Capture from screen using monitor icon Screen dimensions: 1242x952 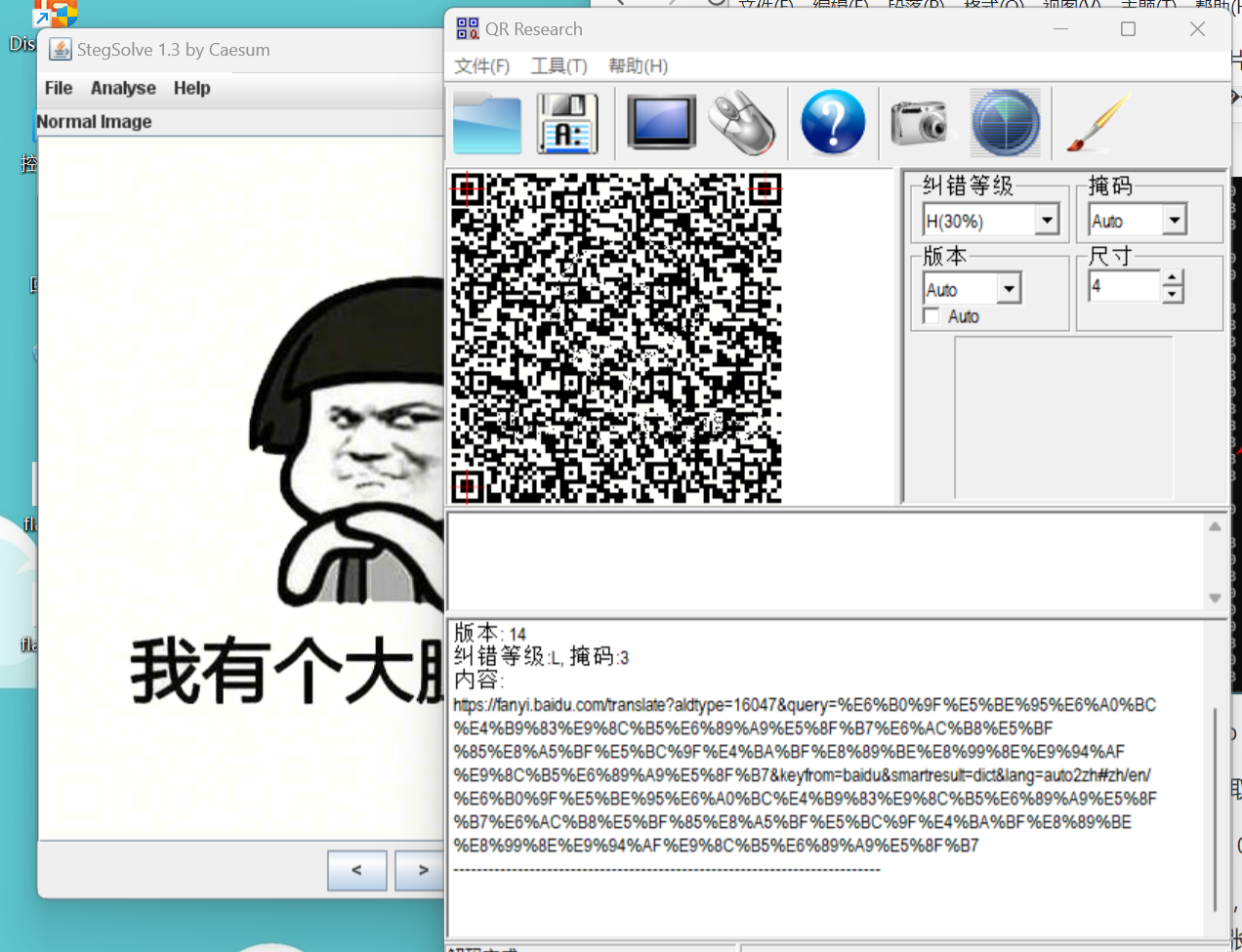(661, 123)
